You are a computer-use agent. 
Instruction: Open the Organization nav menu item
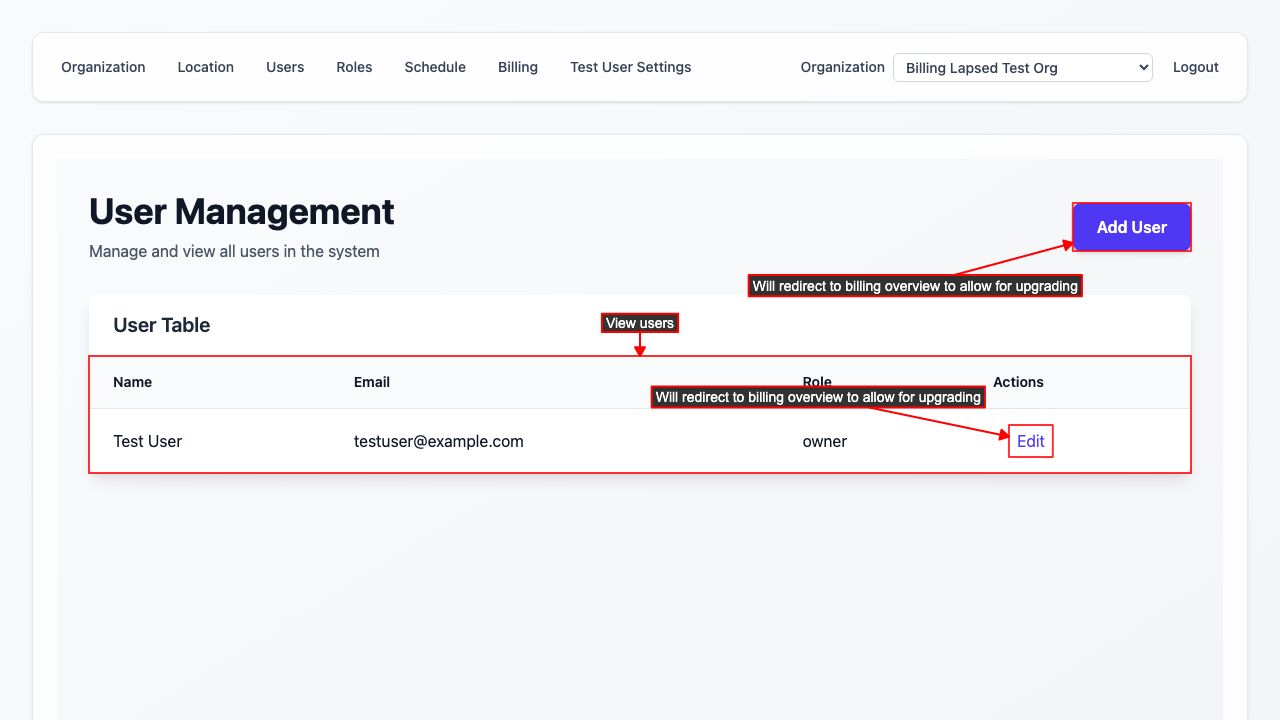click(103, 67)
